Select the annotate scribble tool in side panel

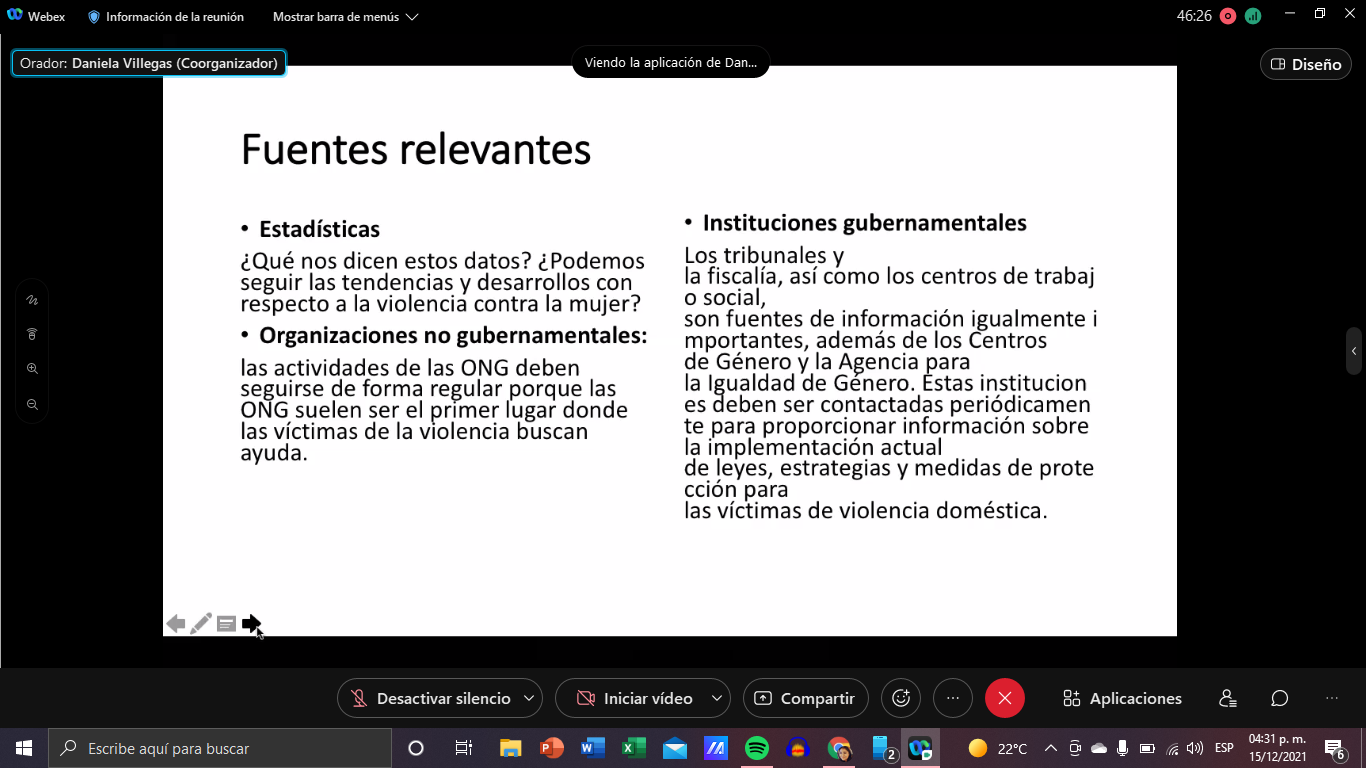pos(32,300)
